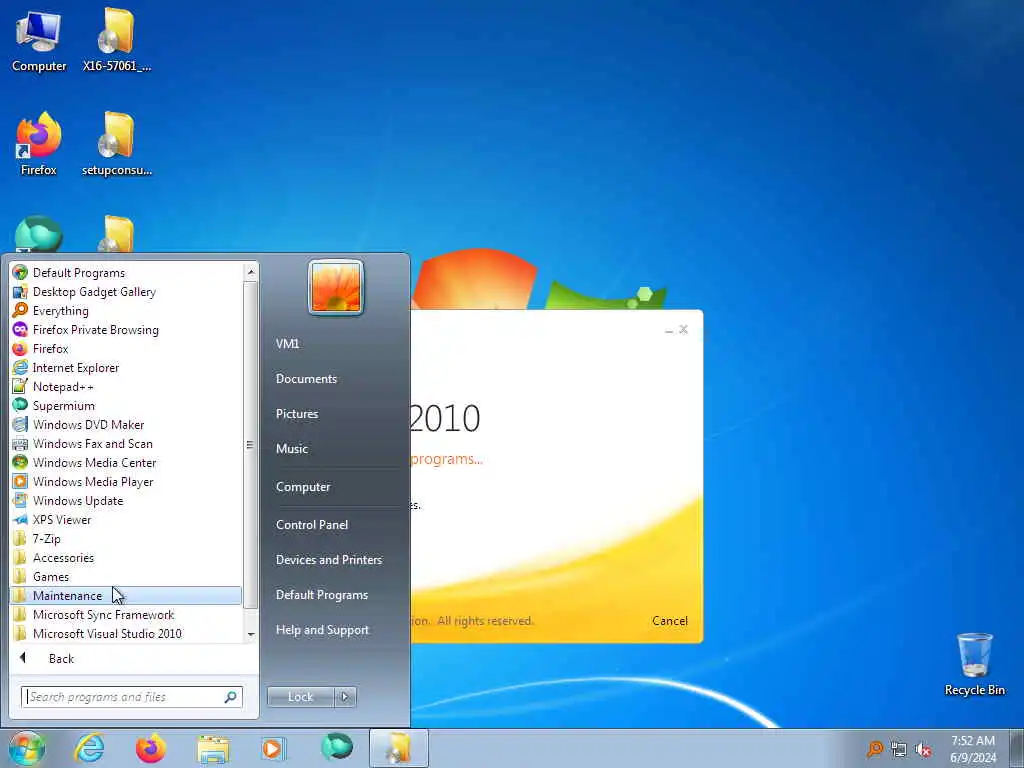Expand the Microsoft Sync Framework folder
Viewport: 1024px width, 768px height.
coord(126,614)
